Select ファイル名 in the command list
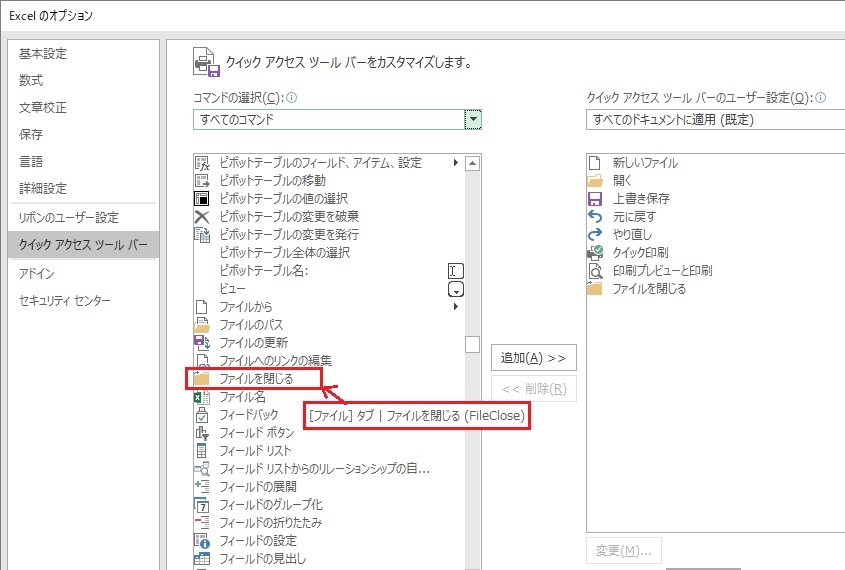The height and width of the screenshot is (570, 845). (243, 397)
